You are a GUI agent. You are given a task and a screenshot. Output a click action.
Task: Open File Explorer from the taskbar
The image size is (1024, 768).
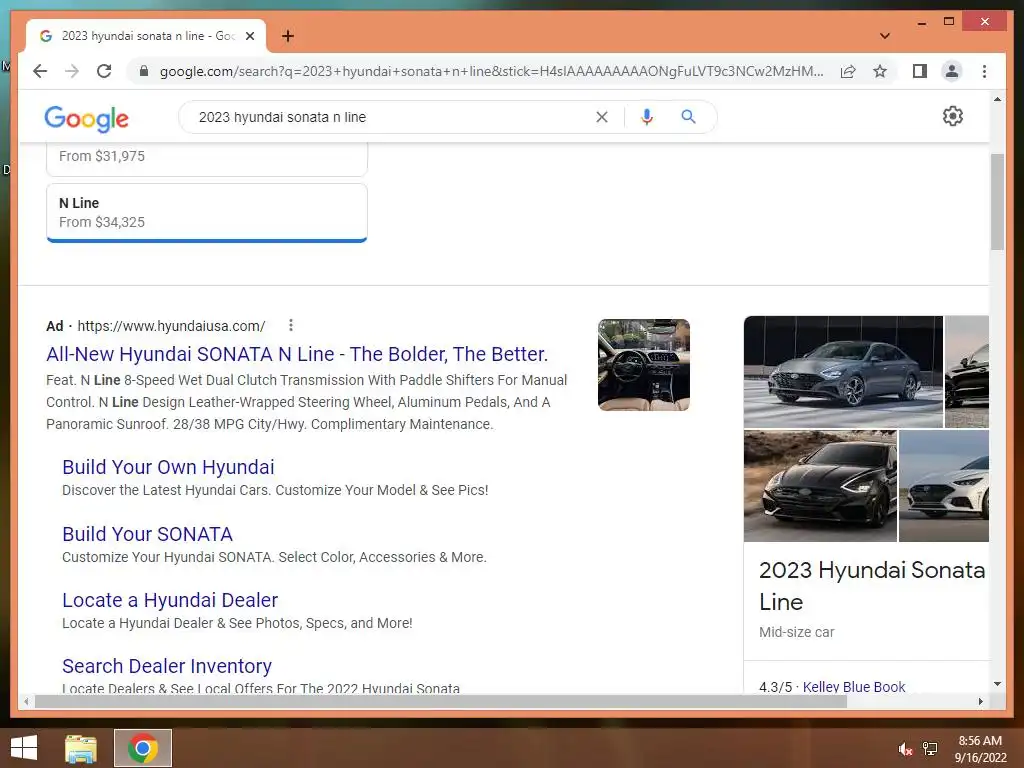[x=81, y=748]
